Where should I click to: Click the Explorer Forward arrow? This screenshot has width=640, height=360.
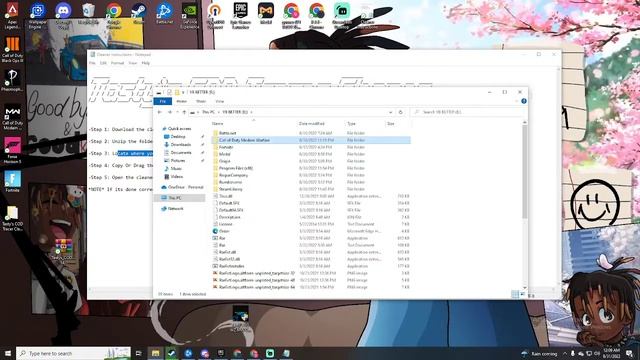(170, 112)
